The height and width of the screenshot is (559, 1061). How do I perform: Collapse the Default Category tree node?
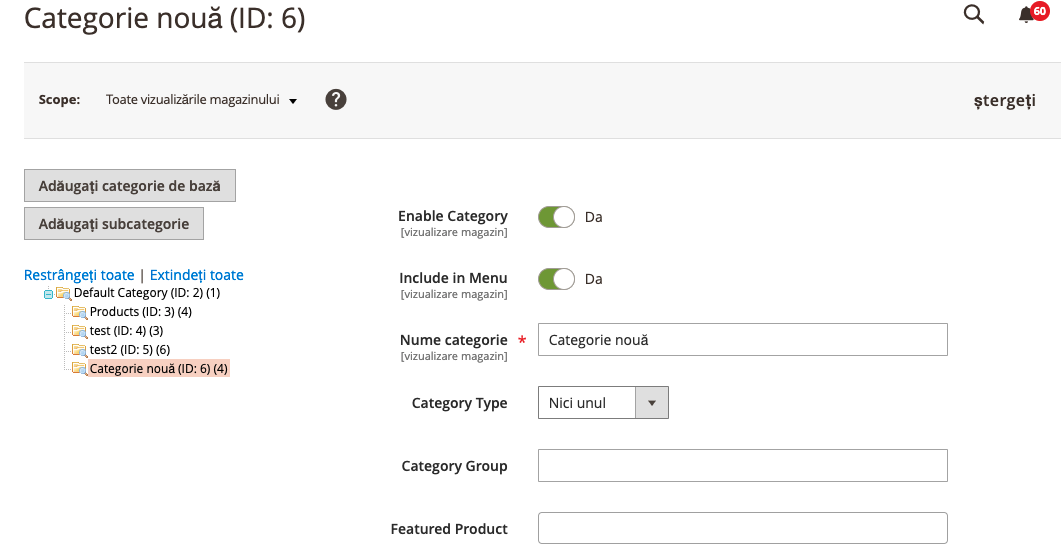click(48, 294)
